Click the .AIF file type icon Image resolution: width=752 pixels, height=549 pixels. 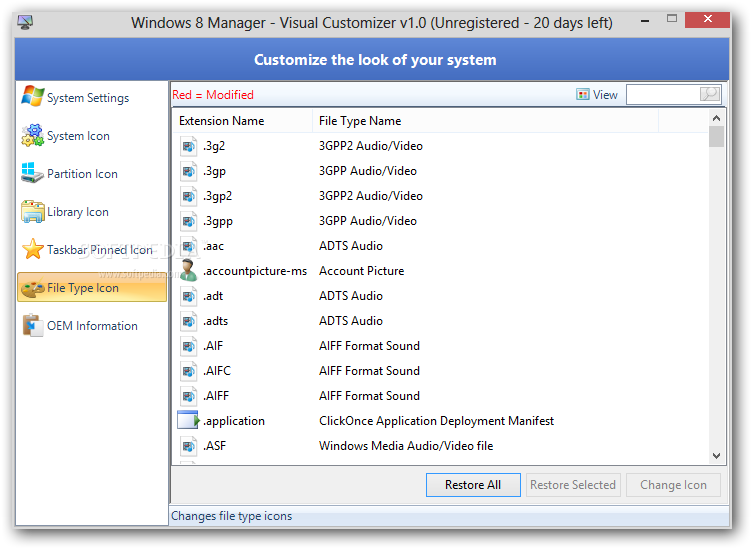coord(188,346)
